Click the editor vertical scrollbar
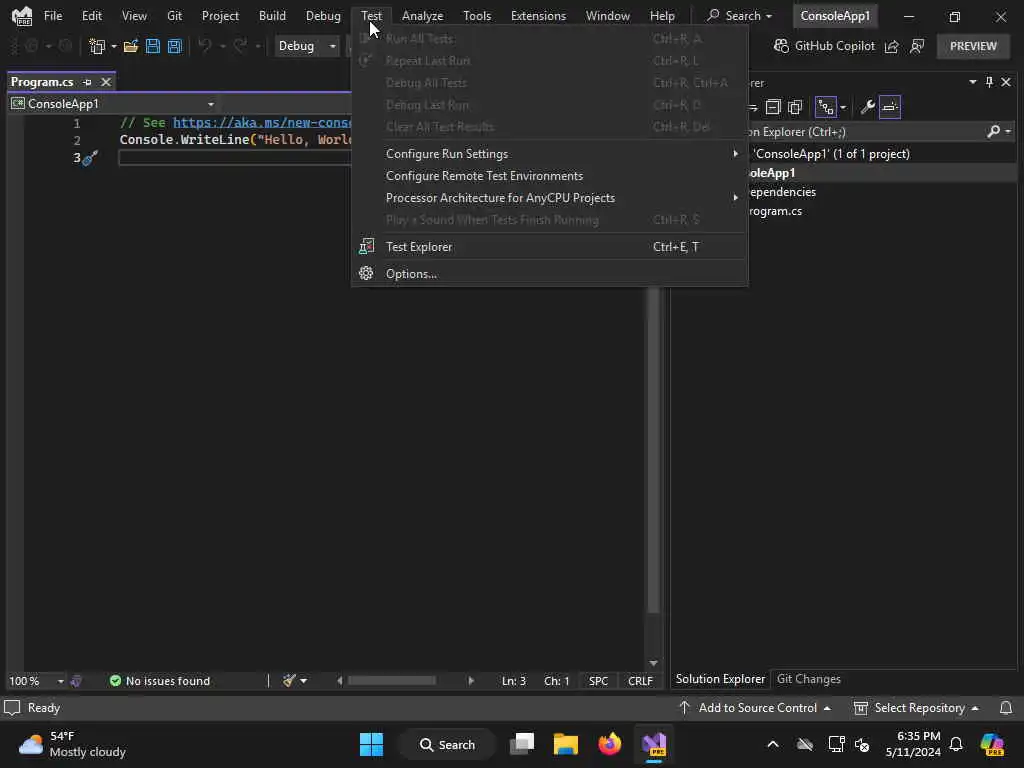The width and height of the screenshot is (1024, 768). pyautogui.click(x=653, y=449)
